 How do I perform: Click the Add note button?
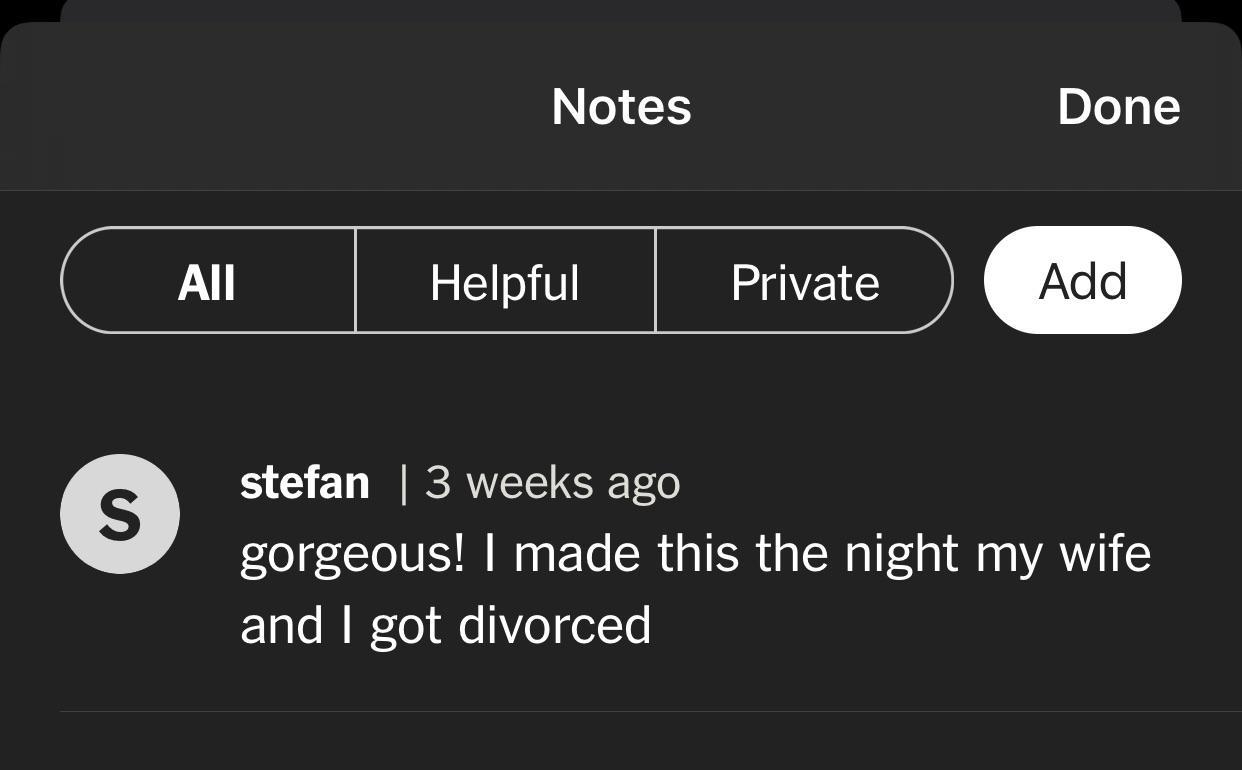click(1082, 280)
